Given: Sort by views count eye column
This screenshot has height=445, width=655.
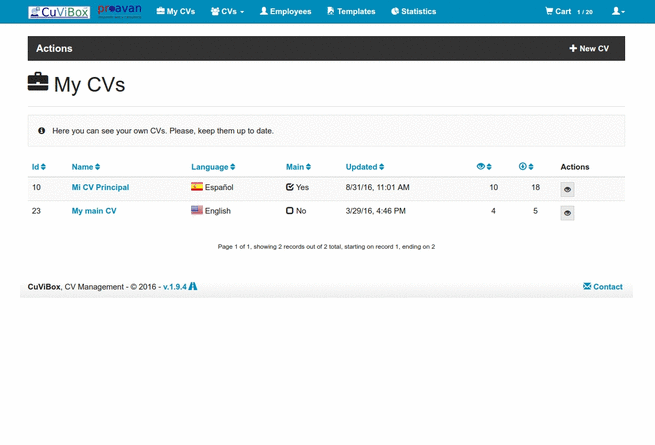Looking at the screenshot, I should [484, 166].
